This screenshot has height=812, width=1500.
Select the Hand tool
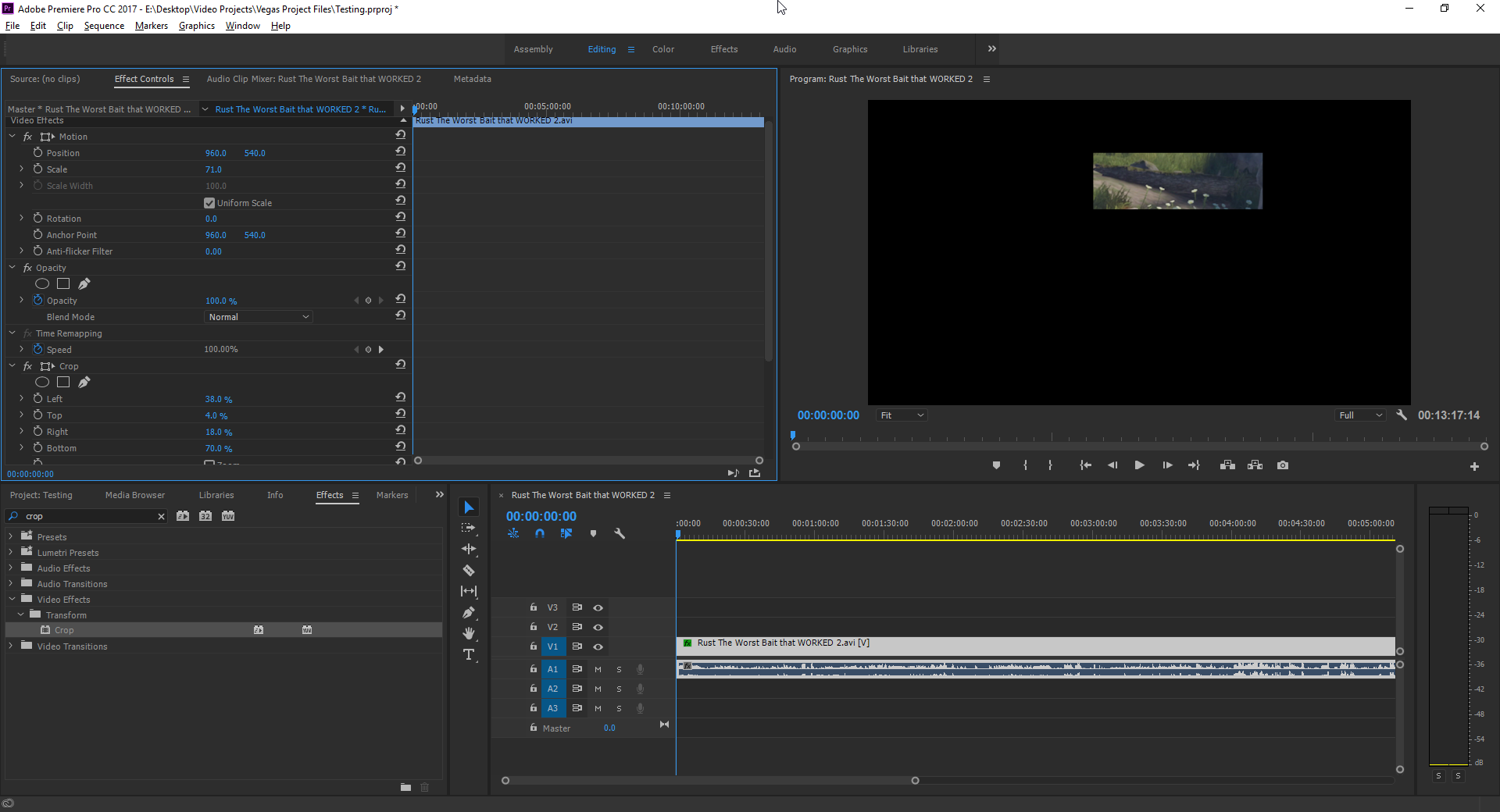pos(469,633)
